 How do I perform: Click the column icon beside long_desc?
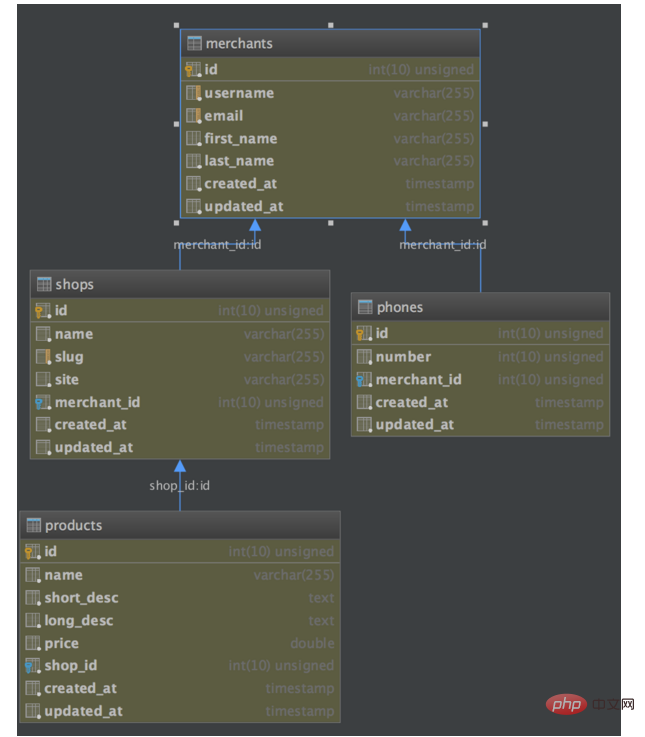[x=33, y=620]
